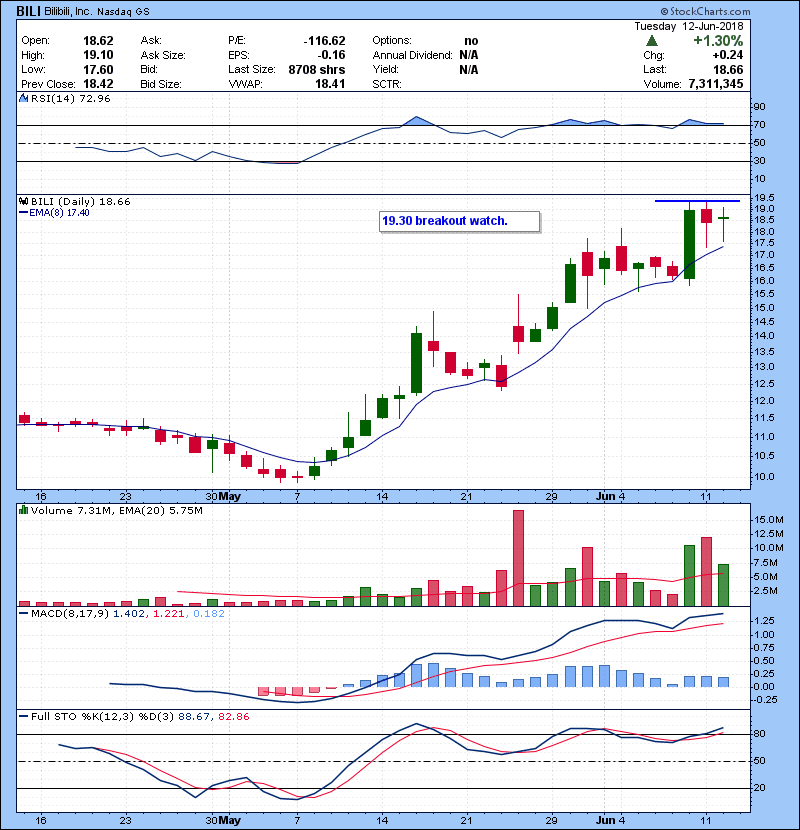The width and height of the screenshot is (800, 830).
Task: Click the MACD histogram value 0.182
Action: coord(209,614)
